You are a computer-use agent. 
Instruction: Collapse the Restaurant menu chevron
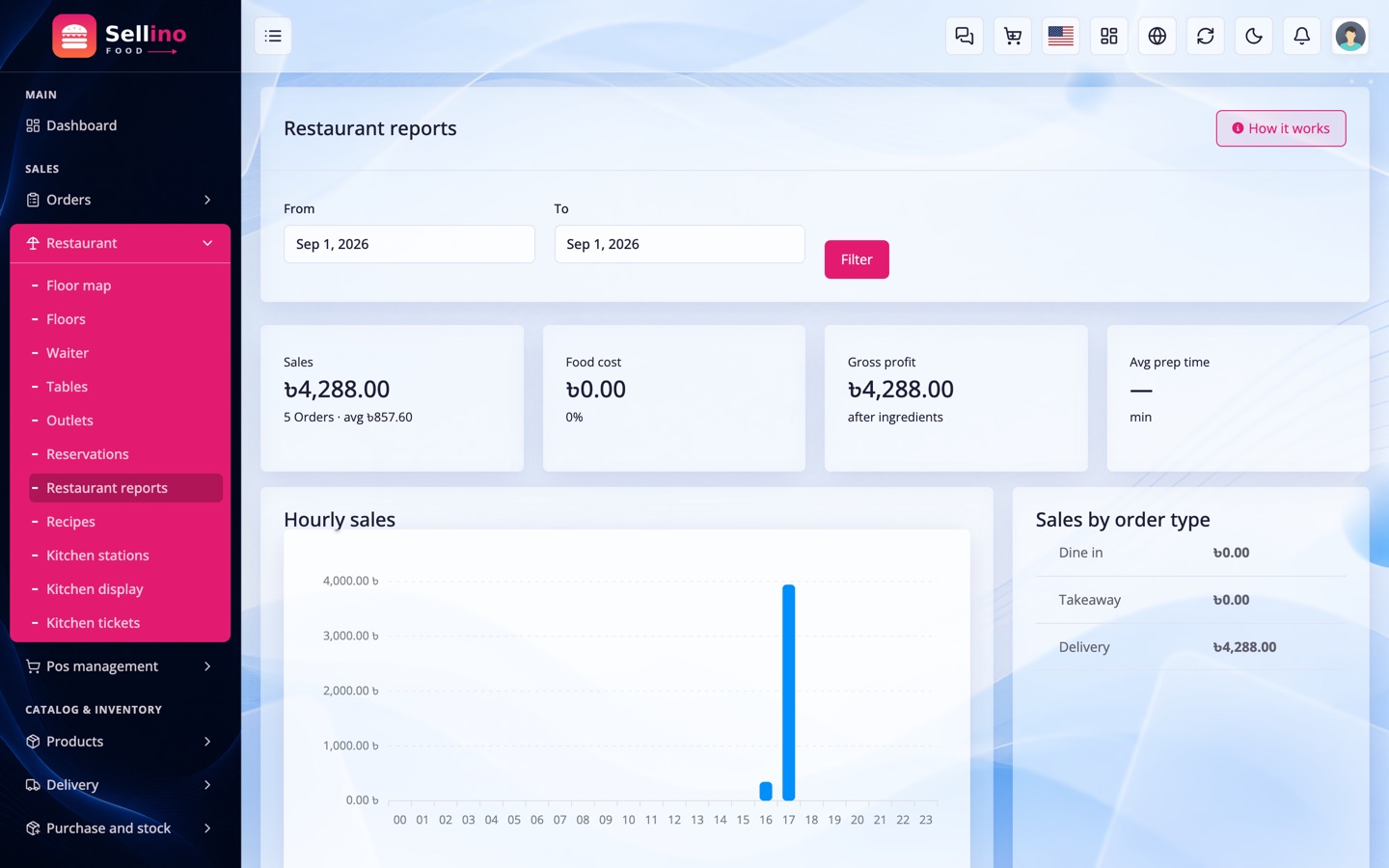(207, 243)
